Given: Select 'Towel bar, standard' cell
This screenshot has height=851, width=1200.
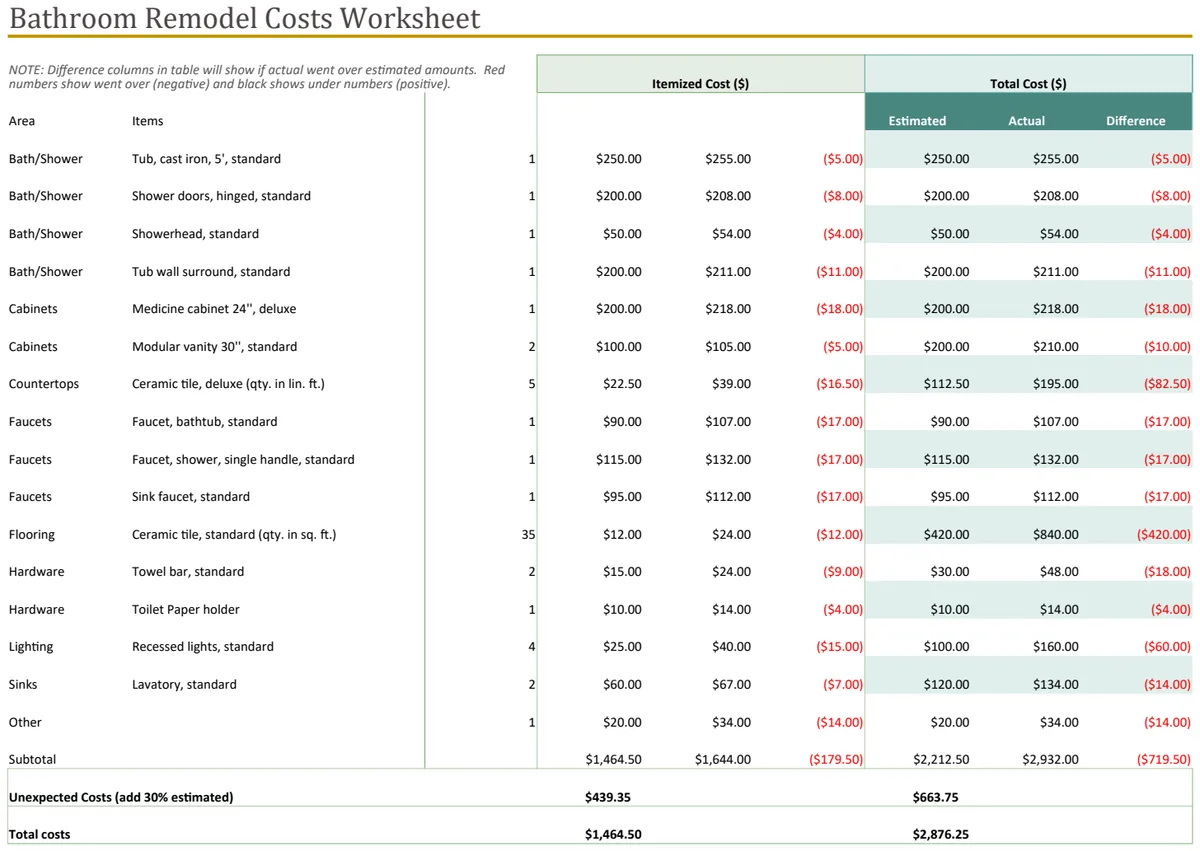Looking at the screenshot, I should tap(188, 572).
